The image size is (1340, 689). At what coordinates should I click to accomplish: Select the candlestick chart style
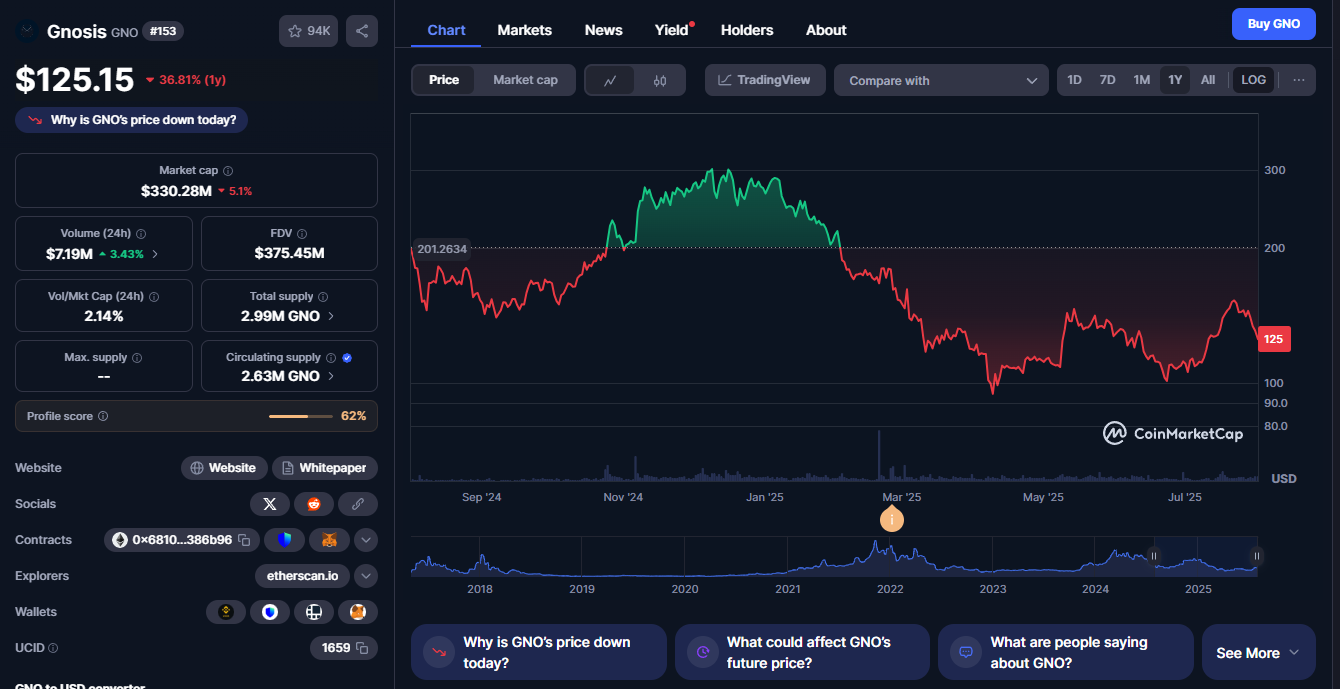click(x=659, y=80)
